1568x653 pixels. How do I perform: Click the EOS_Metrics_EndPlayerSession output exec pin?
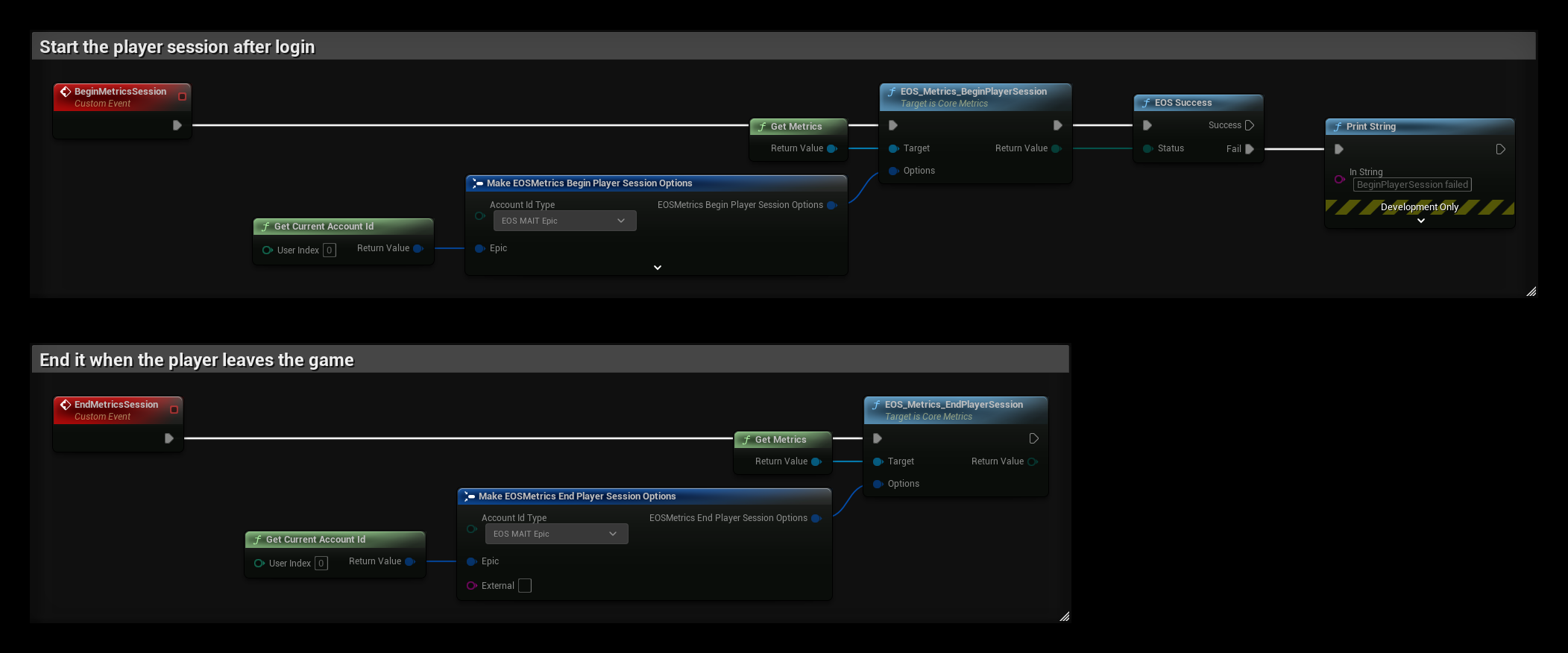click(x=1034, y=438)
